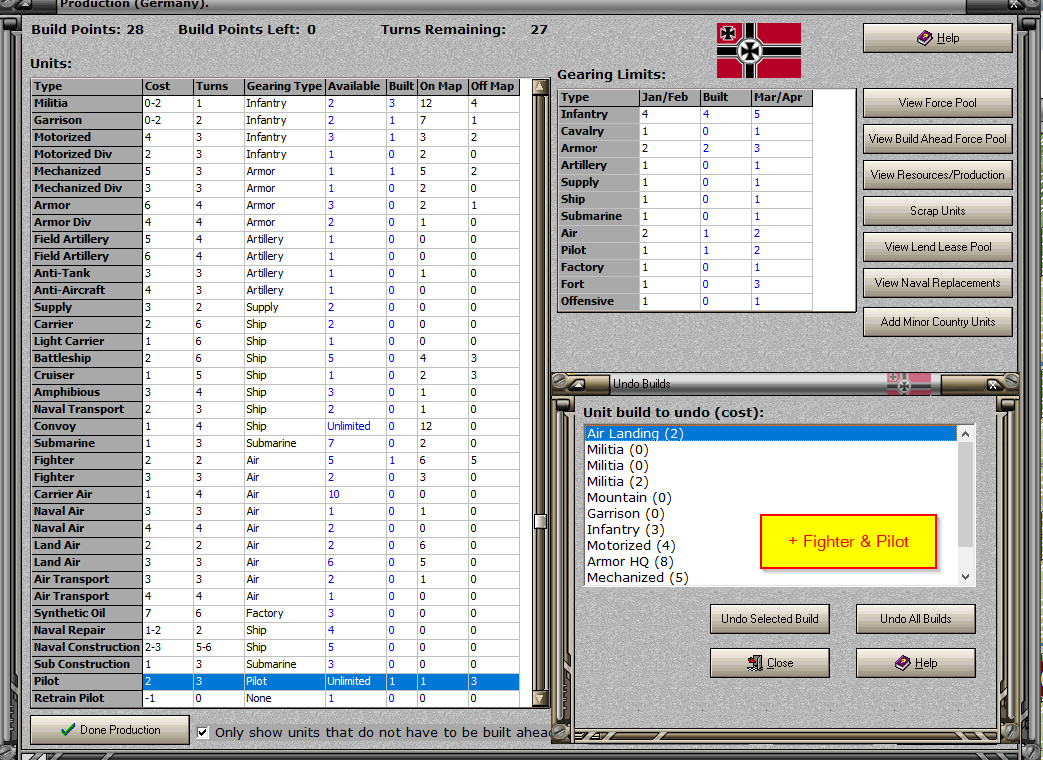Open View Lend Lease Pool
The height and width of the screenshot is (760, 1043).
click(938, 247)
